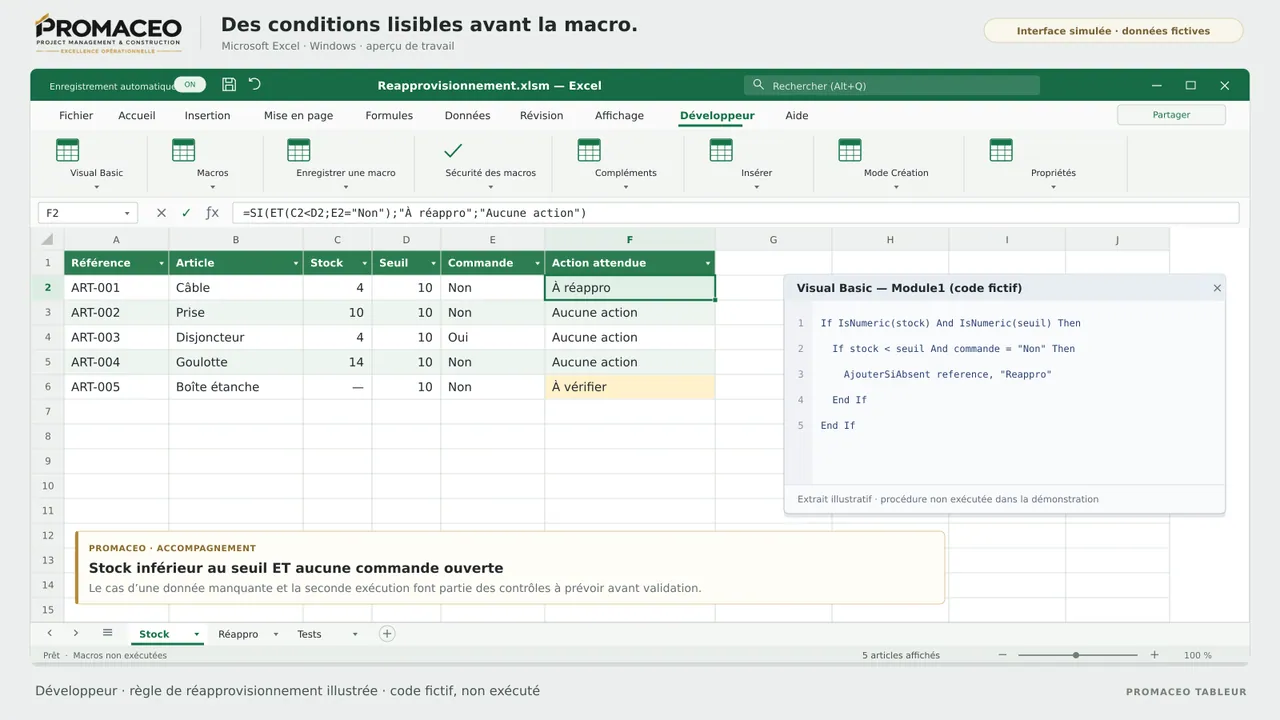Go to the next sheet with right arrow
Screen dimensions: 1280x720
(76, 633)
